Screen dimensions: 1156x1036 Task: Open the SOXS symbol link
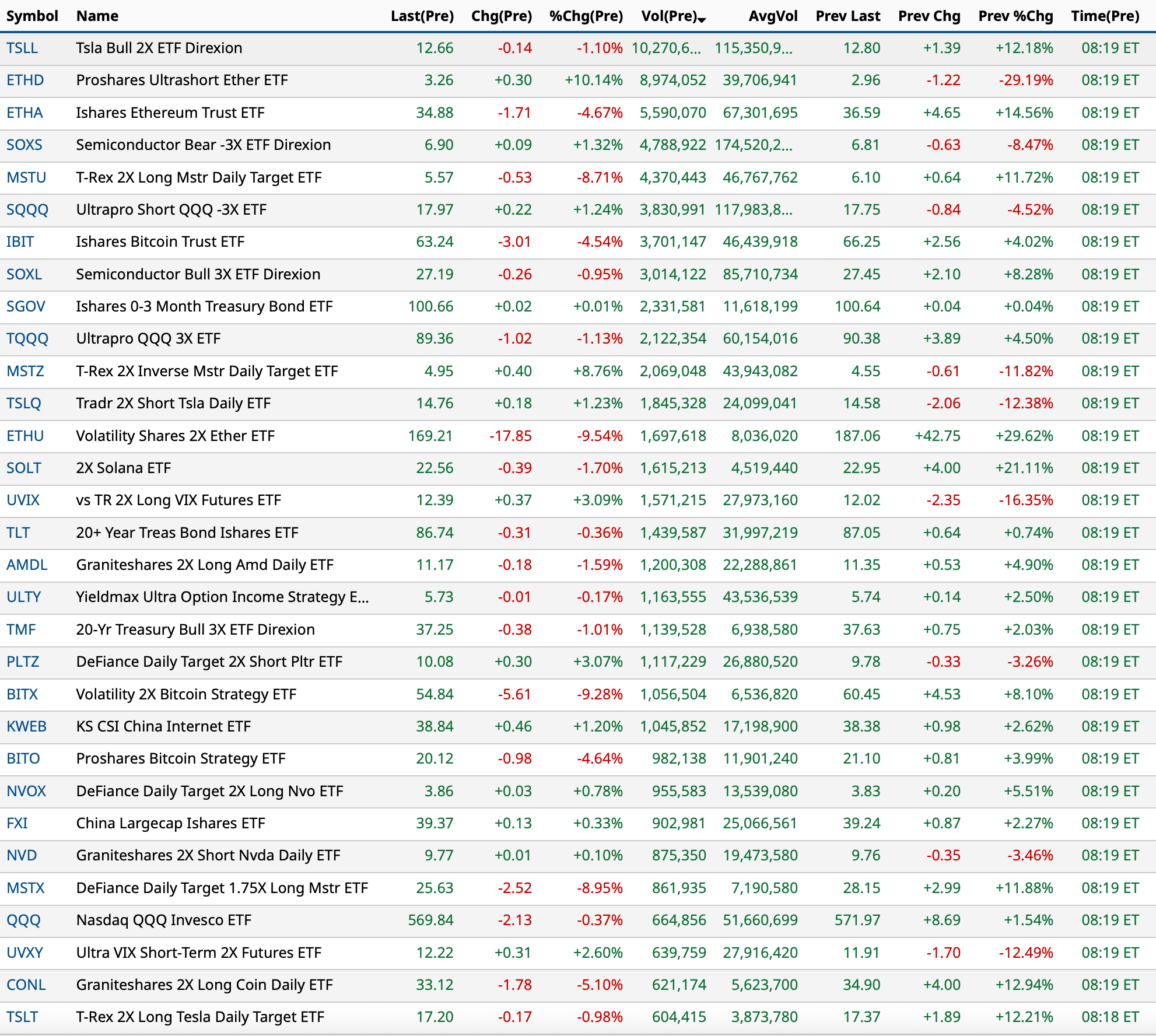(24, 145)
